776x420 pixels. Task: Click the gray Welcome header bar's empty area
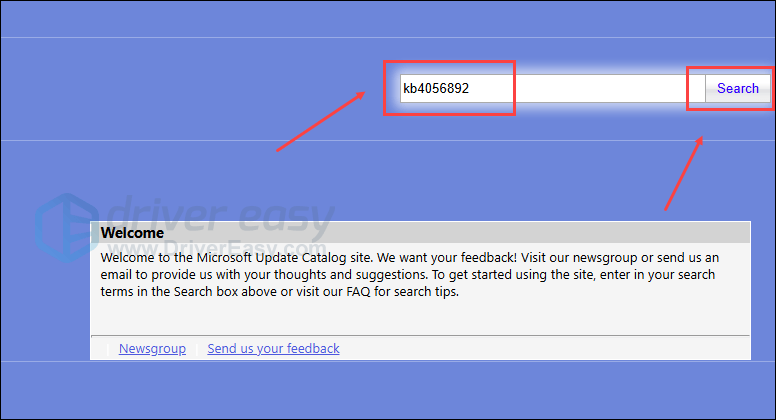(x=450, y=233)
